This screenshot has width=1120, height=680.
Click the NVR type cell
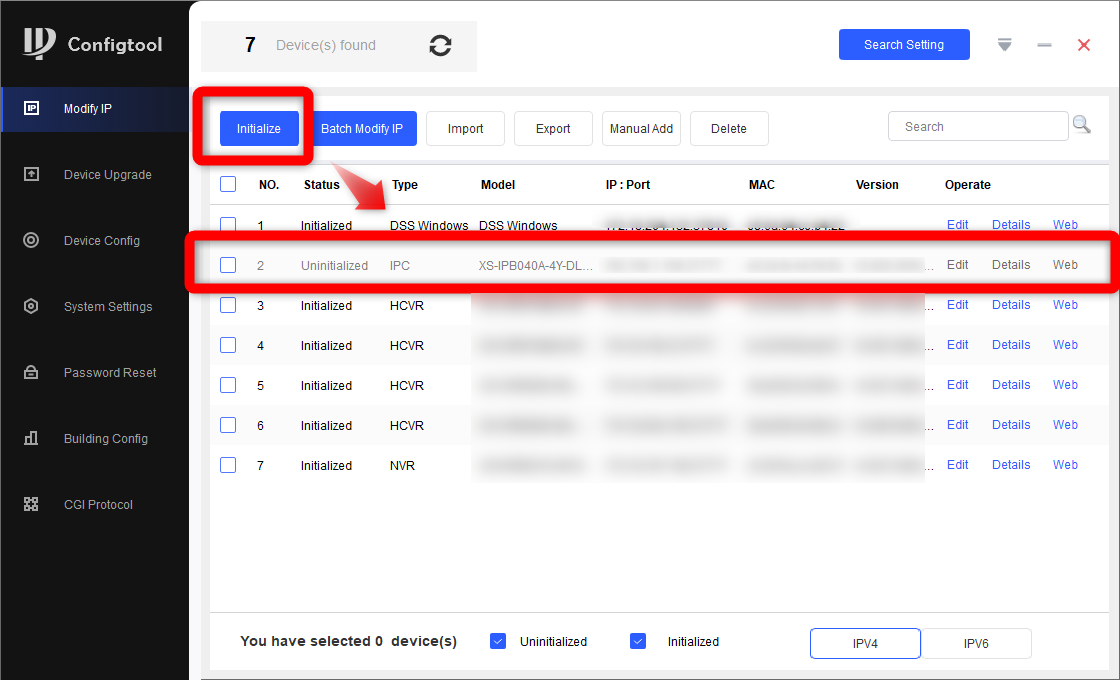[402, 465]
